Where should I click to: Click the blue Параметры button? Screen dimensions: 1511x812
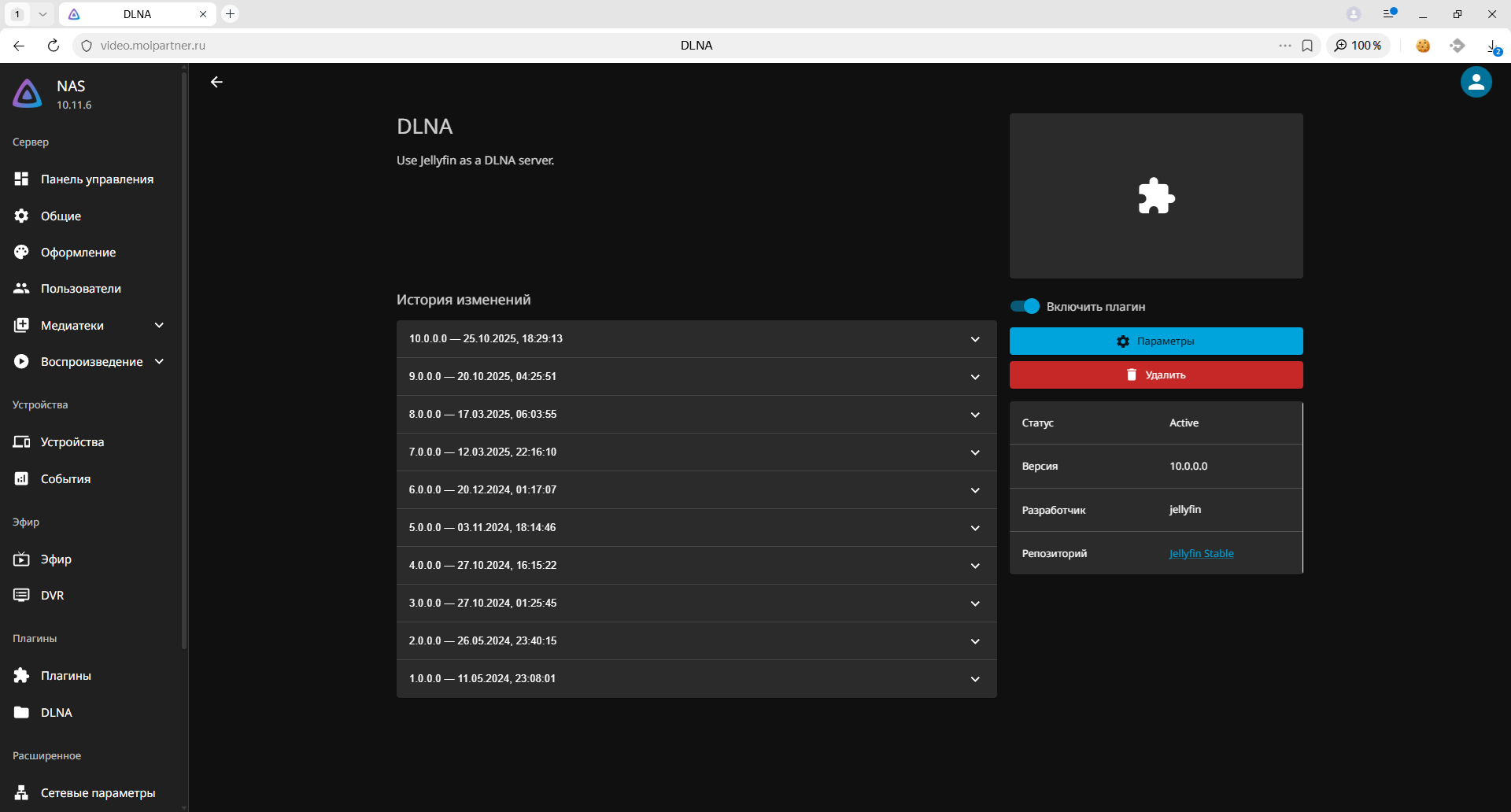(1155, 341)
